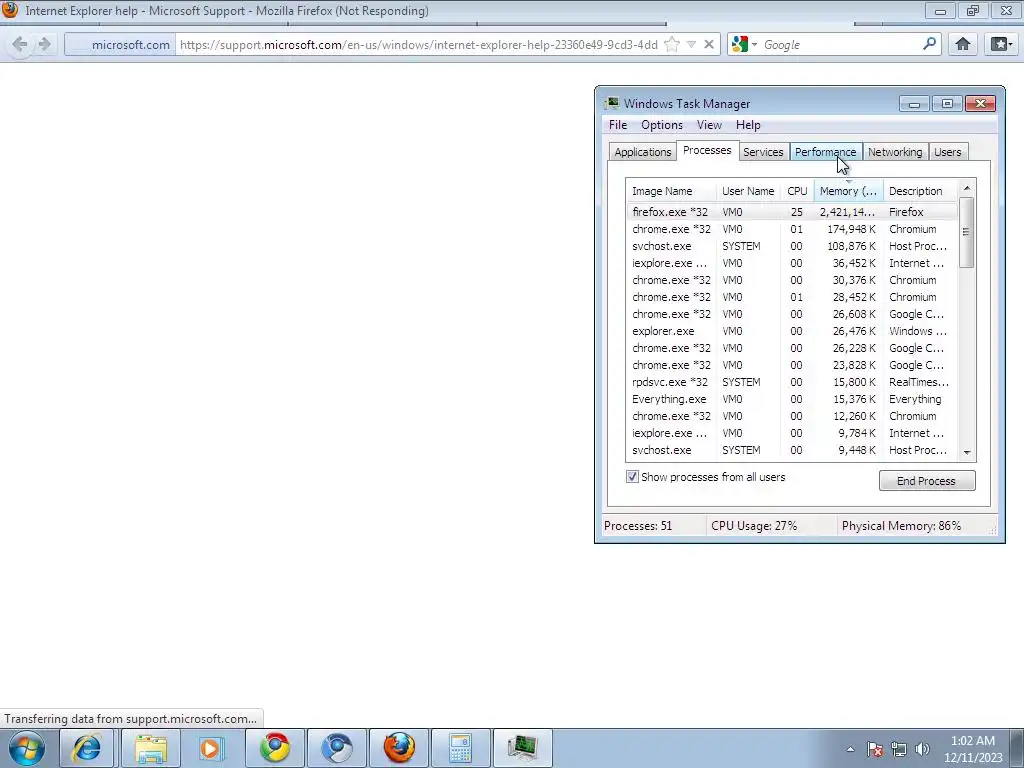Click the Google search box
The height and width of the screenshot is (768, 1024).
click(x=840, y=44)
